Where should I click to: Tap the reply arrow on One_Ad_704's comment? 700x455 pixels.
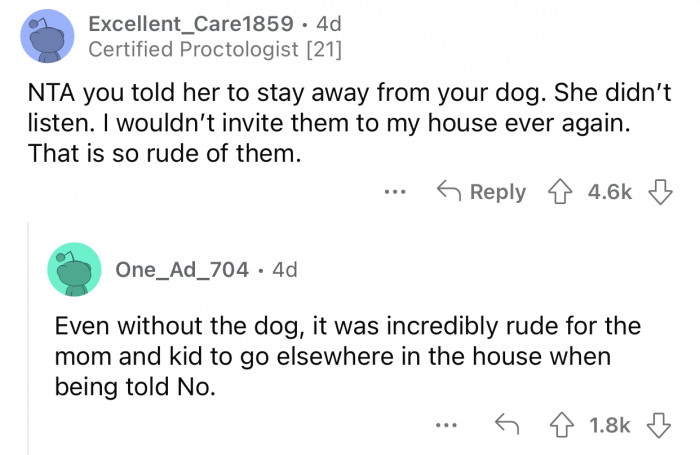point(505,425)
